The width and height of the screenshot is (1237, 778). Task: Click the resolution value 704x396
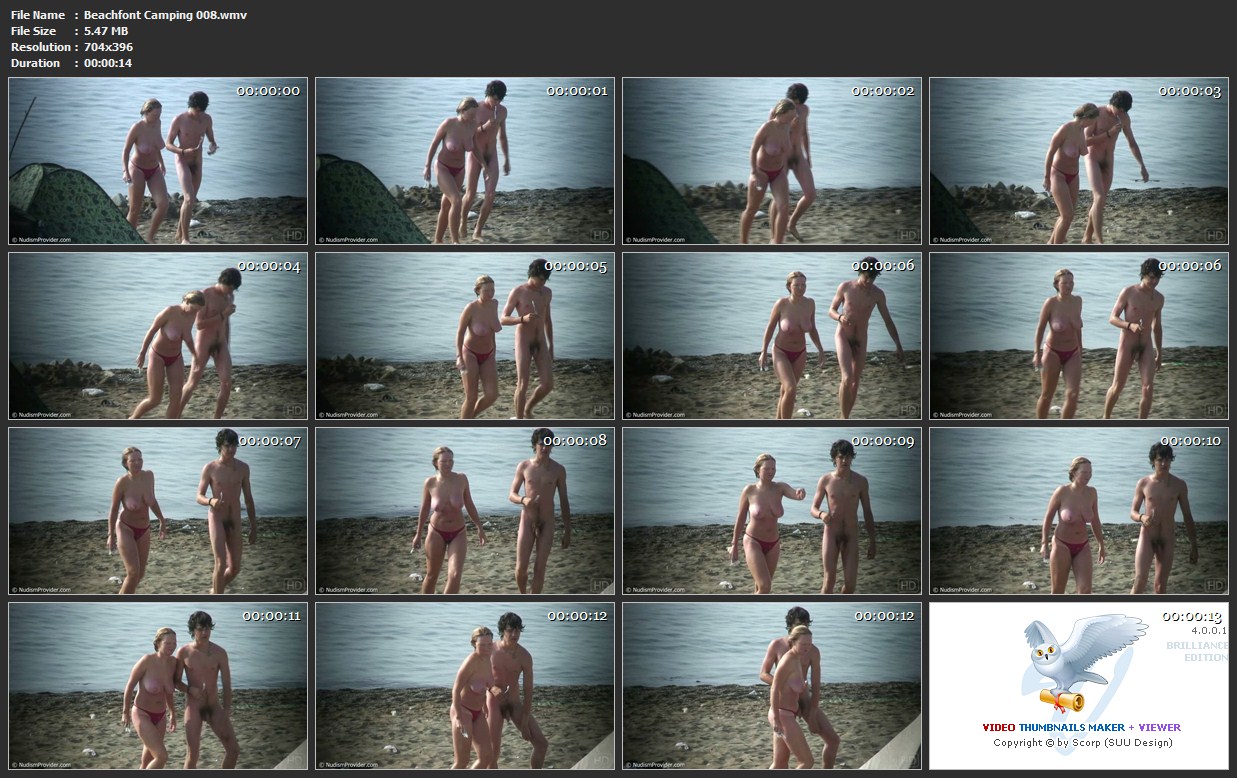[108, 47]
